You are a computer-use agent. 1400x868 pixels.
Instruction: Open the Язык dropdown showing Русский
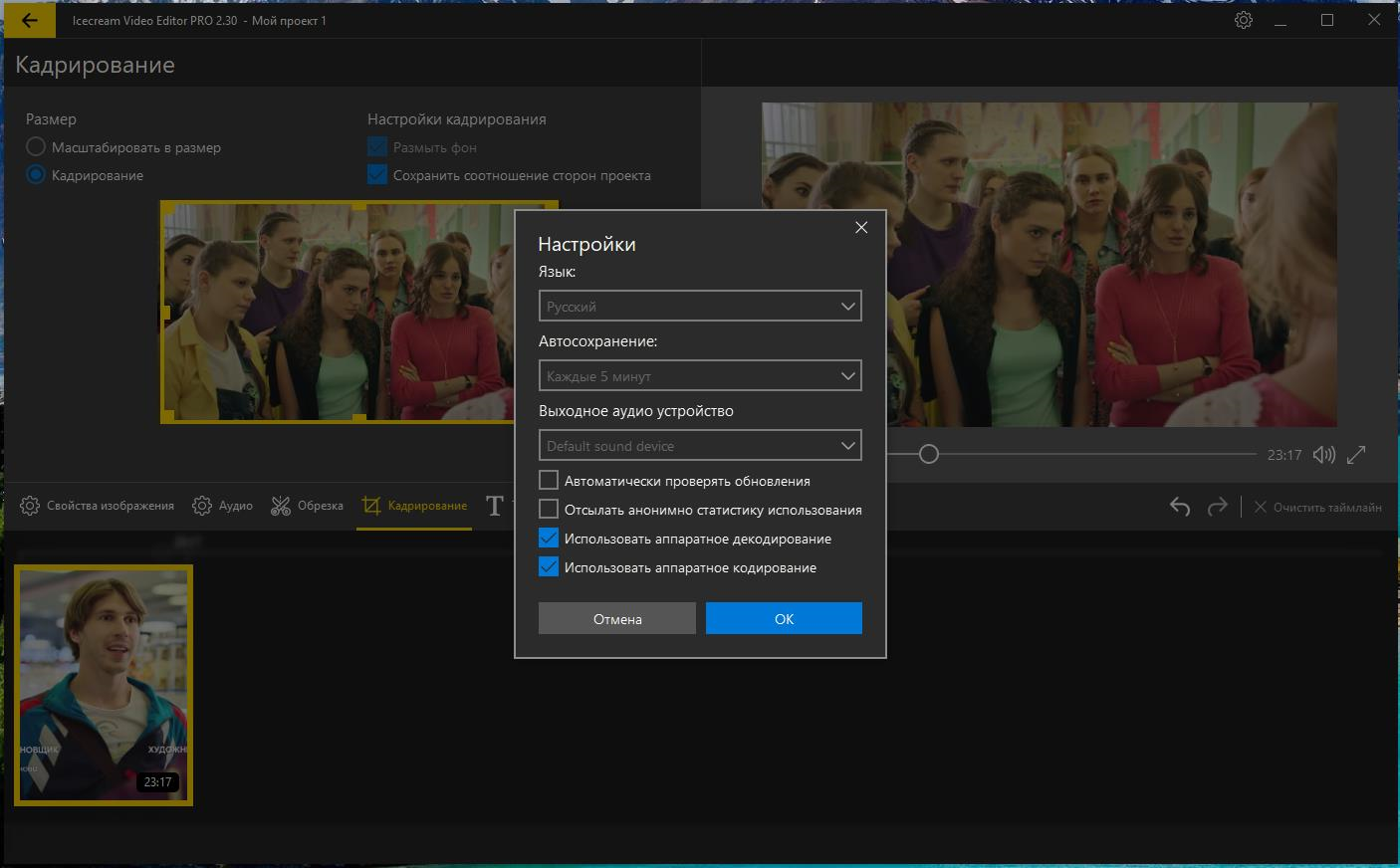[x=699, y=307]
